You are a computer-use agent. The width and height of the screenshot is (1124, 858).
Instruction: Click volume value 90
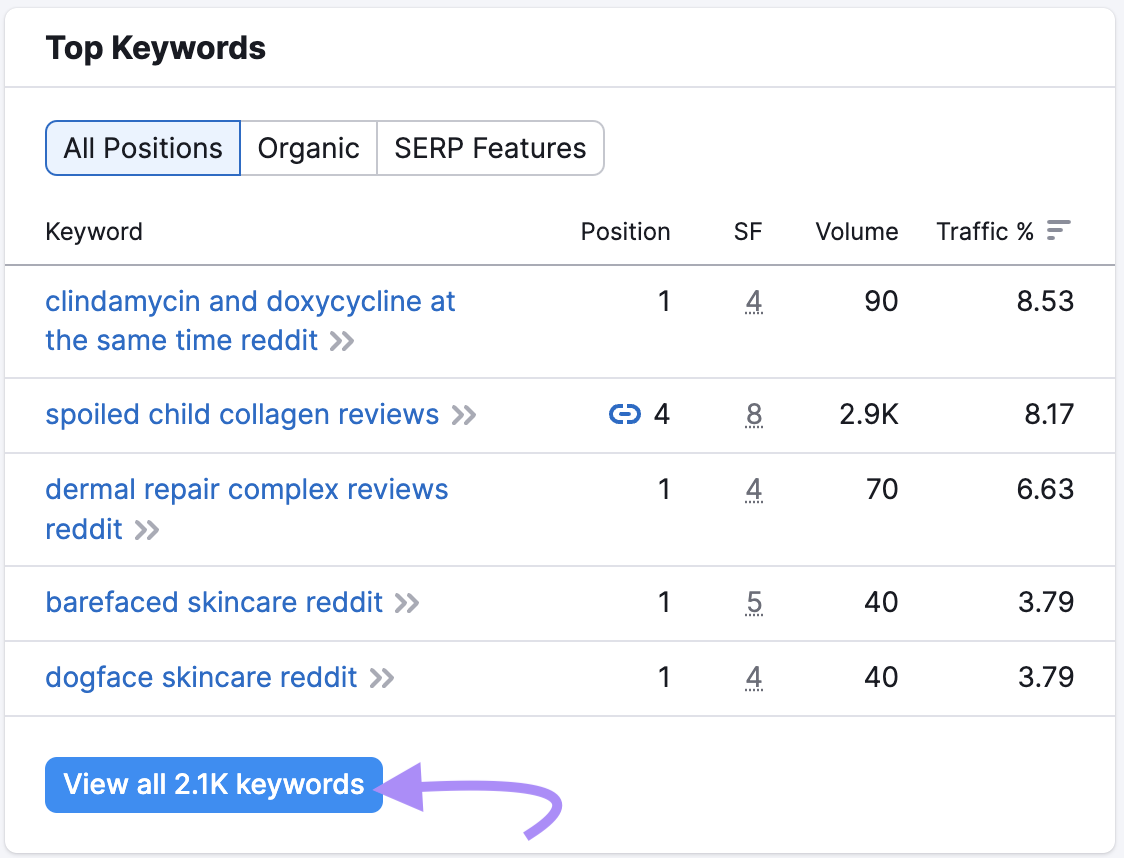881,302
